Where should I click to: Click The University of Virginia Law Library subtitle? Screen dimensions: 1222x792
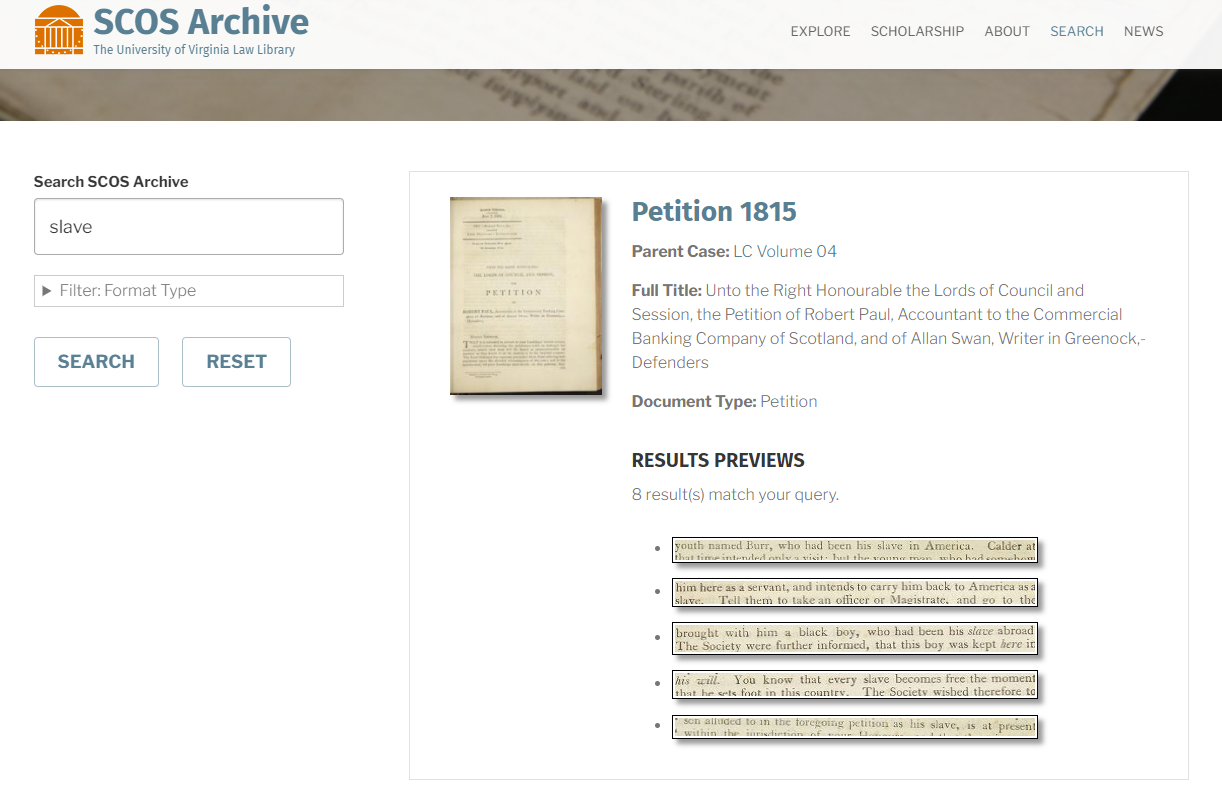pos(194,50)
